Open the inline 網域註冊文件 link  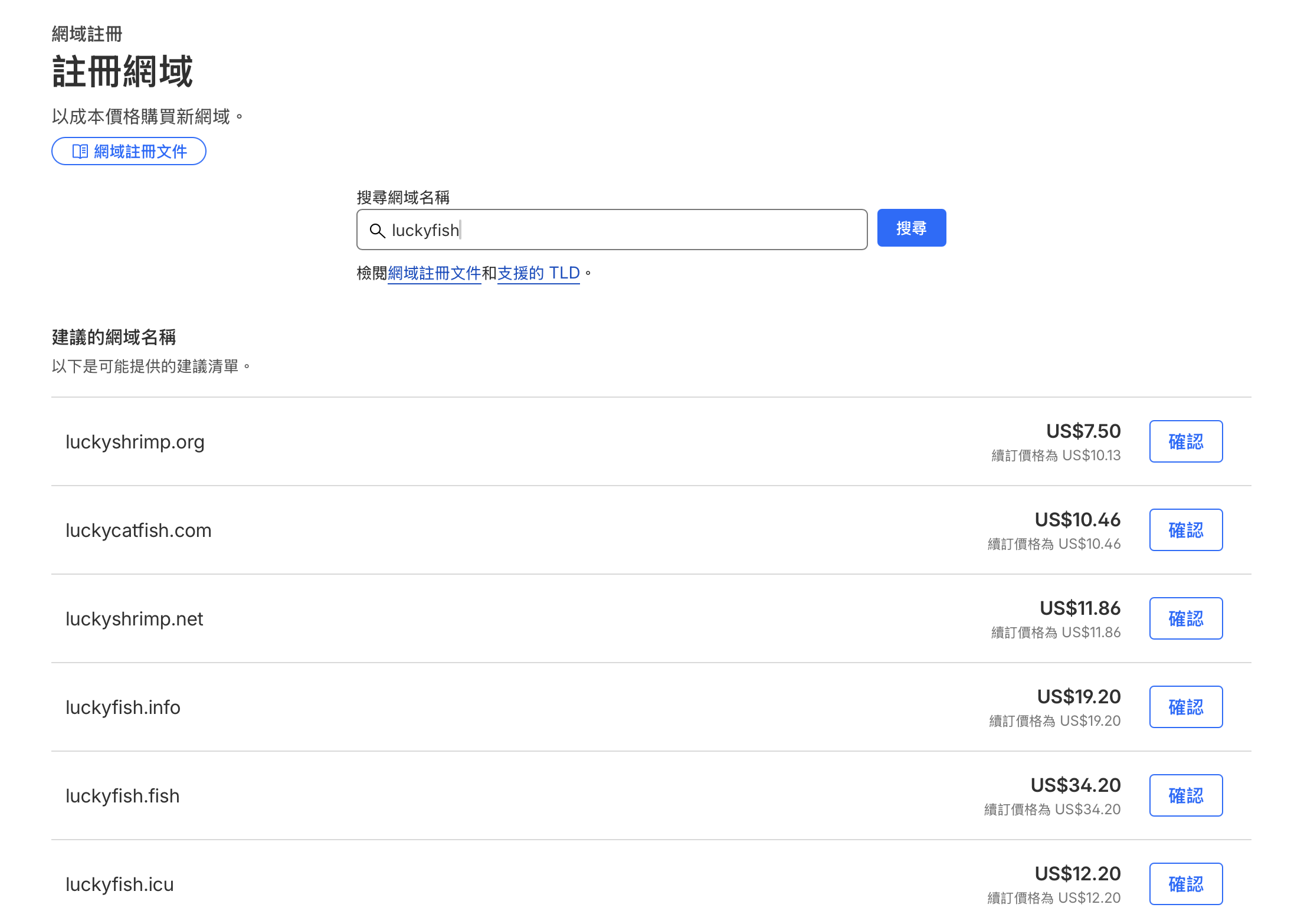tap(434, 273)
